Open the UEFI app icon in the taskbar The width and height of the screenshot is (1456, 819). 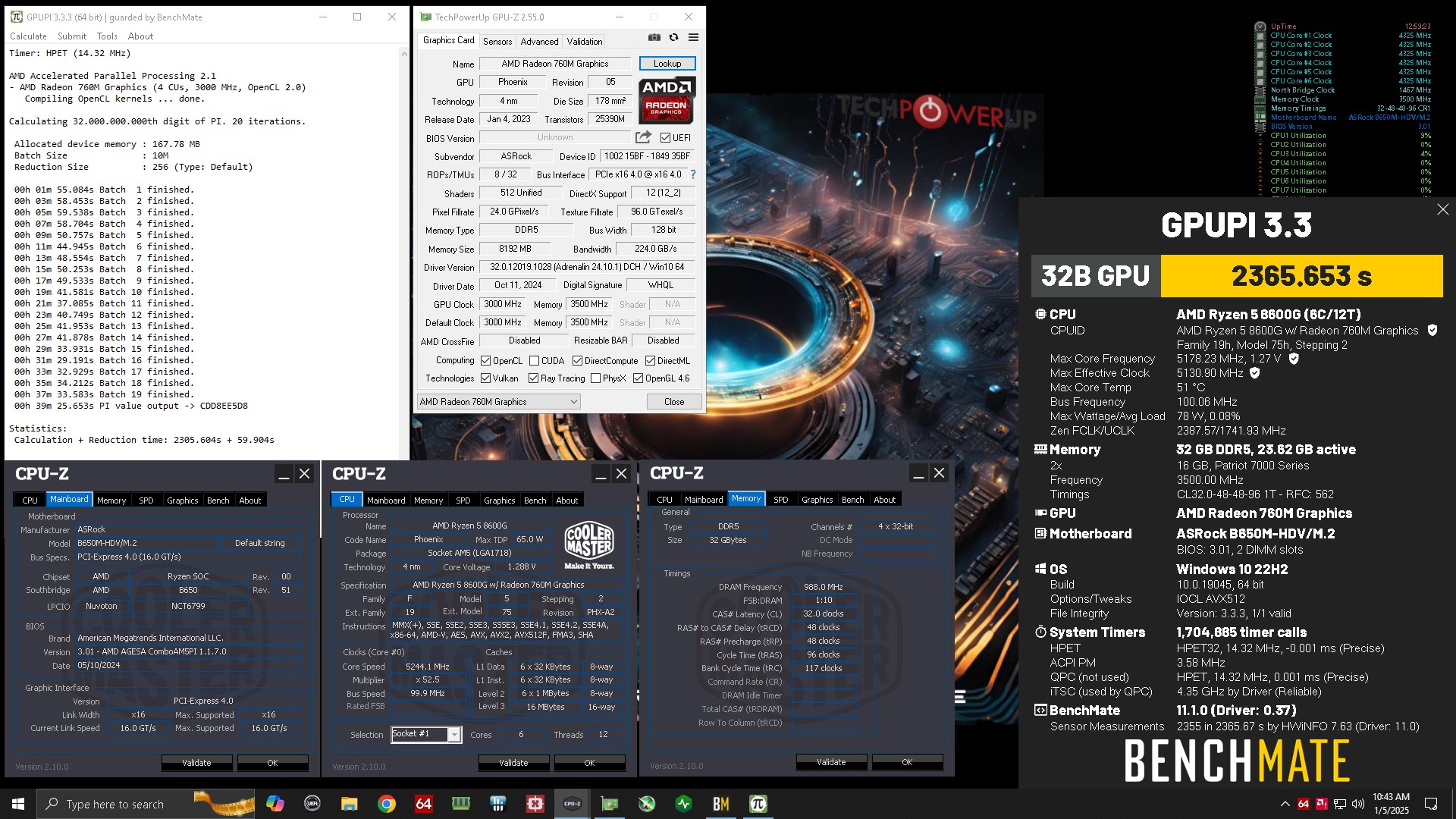point(312,804)
